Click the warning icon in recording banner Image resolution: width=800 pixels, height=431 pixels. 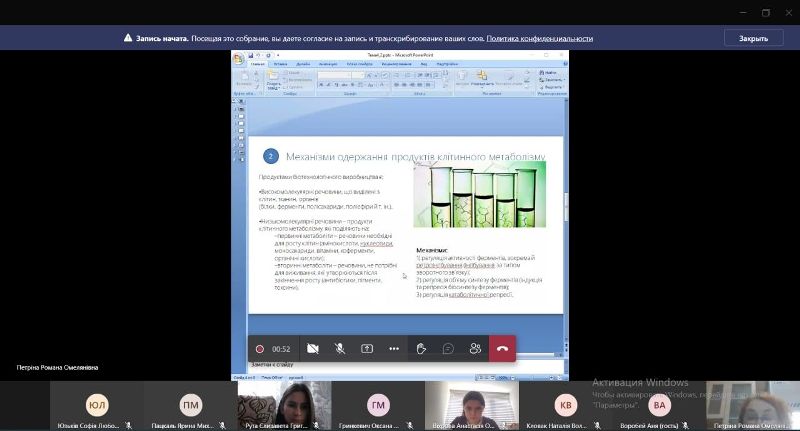(x=128, y=38)
